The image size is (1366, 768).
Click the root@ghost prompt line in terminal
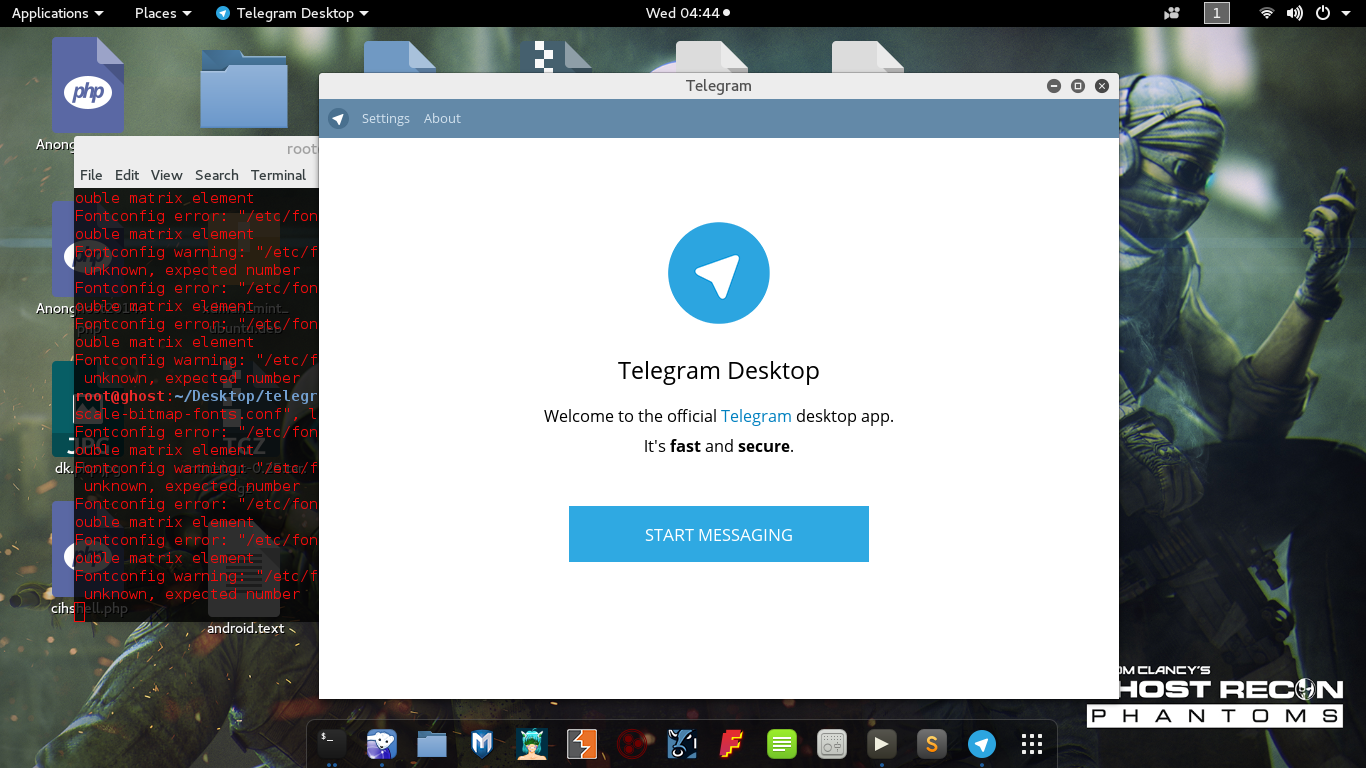(x=196, y=396)
